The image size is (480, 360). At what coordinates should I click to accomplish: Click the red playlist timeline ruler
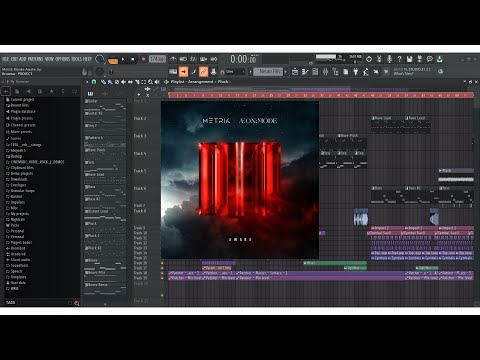(x=320, y=95)
